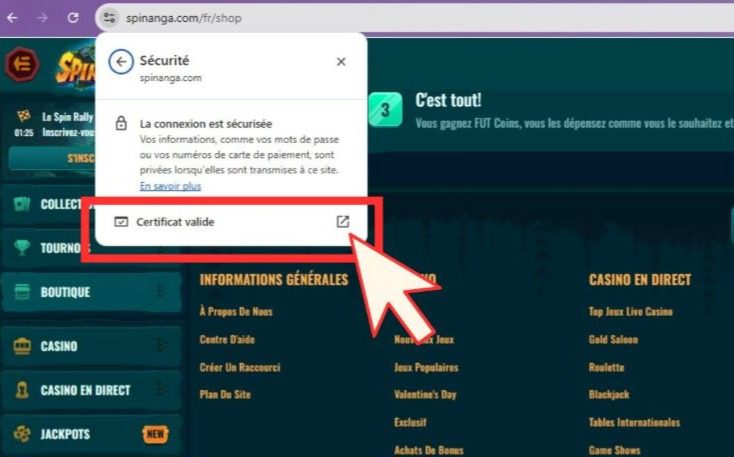Open Exclusif link
The width and height of the screenshot is (734, 457).
point(410,422)
